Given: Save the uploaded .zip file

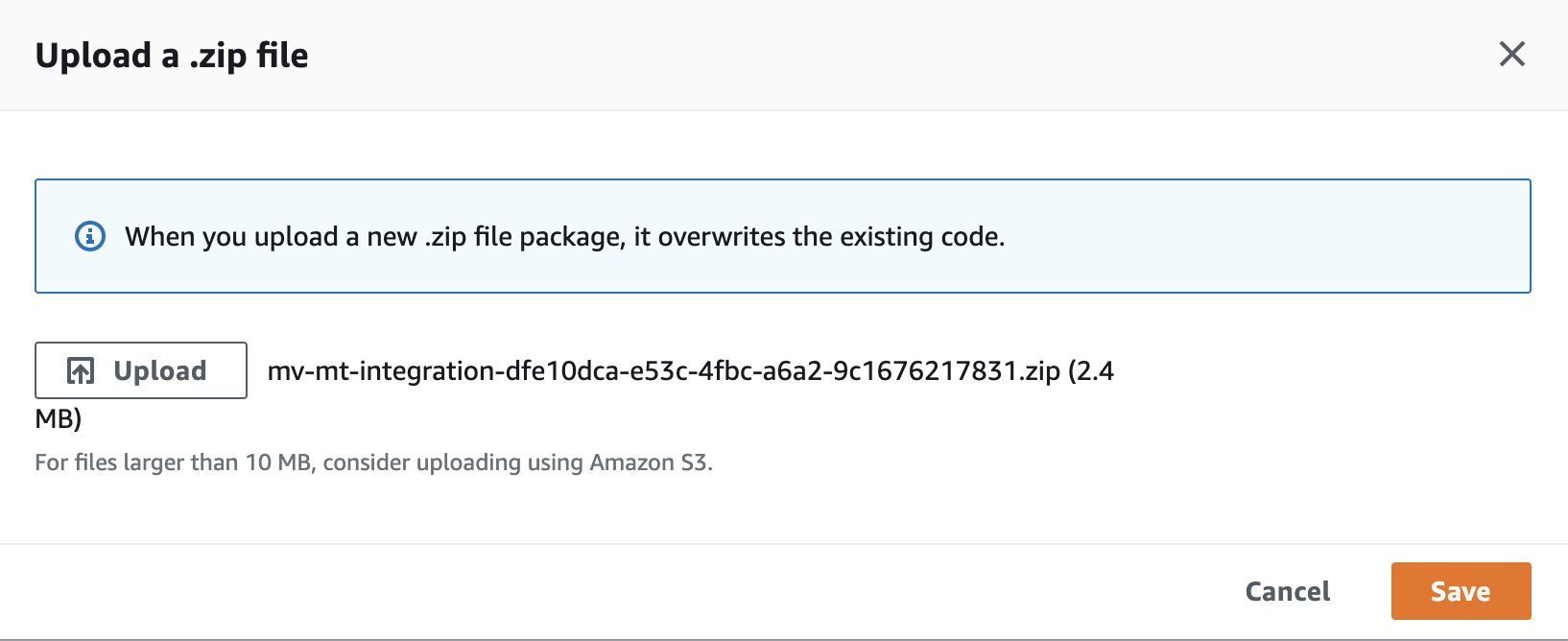Looking at the screenshot, I should (1460, 591).
